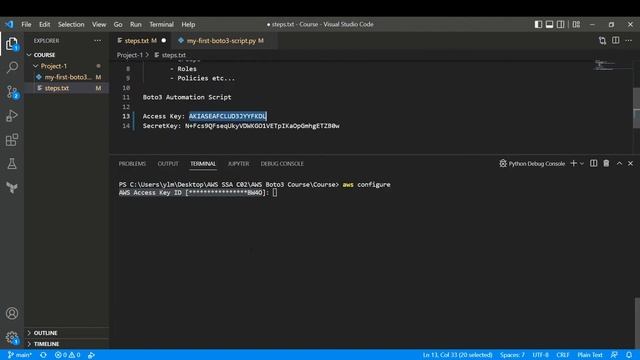This screenshot has width=640, height=360.
Task: Open the Manage gear icon
Action: pyautogui.click(x=12, y=337)
